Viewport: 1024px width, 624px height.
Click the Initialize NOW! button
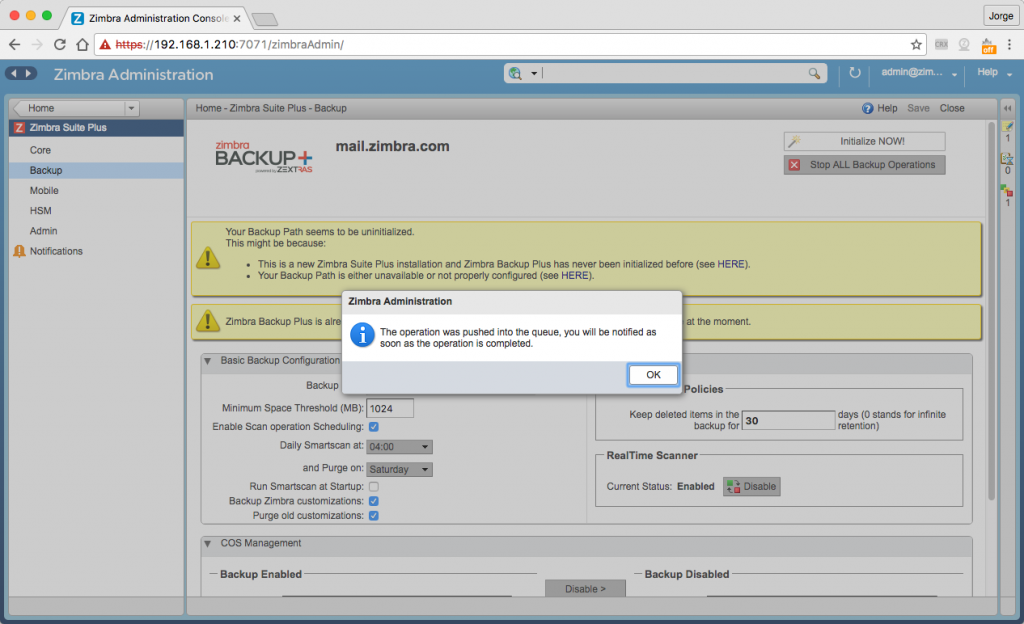point(864,141)
